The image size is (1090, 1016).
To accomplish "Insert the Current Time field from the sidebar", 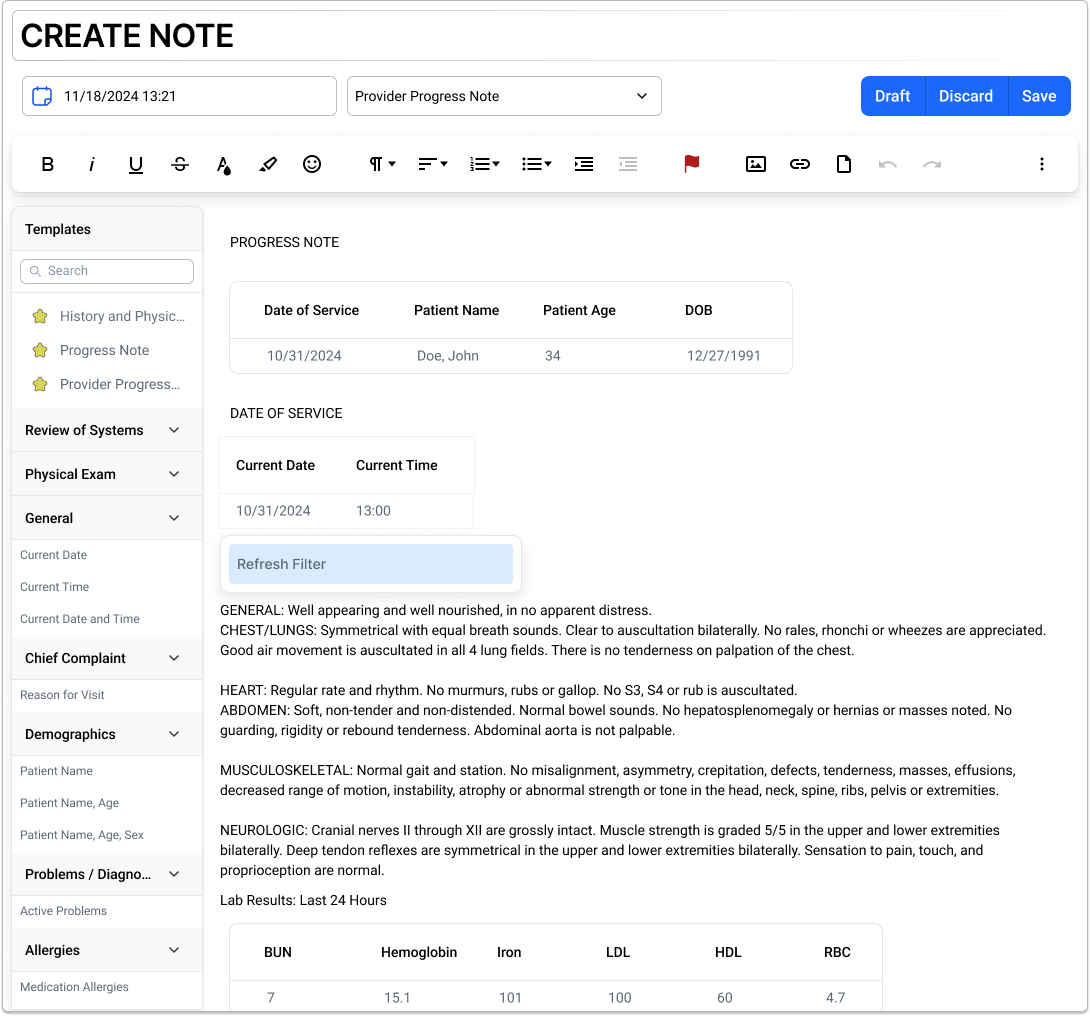I will tap(54, 587).
